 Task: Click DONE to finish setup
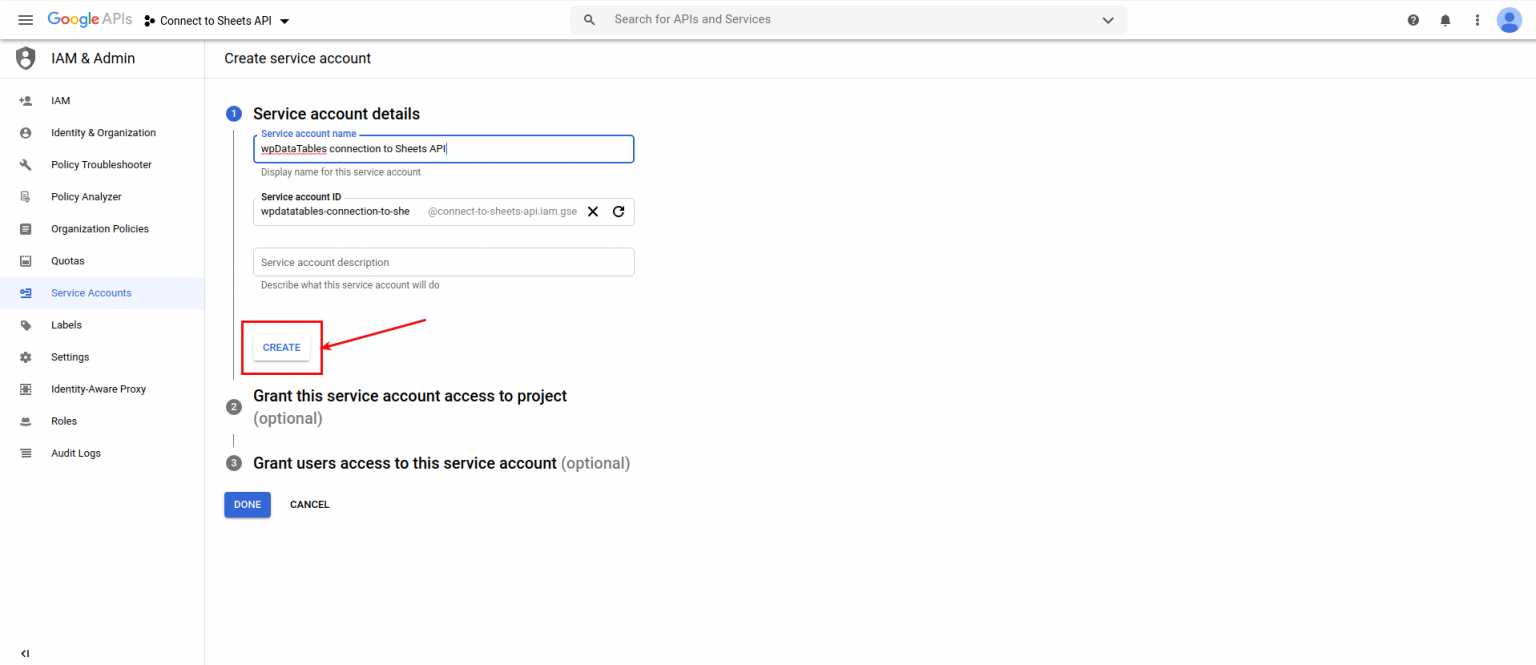coord(247,504)
